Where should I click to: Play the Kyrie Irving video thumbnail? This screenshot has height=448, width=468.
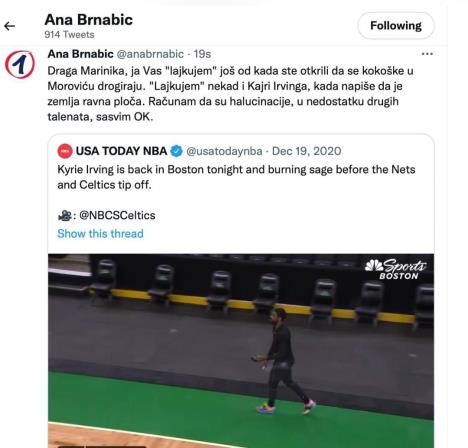tap(241, 351)
